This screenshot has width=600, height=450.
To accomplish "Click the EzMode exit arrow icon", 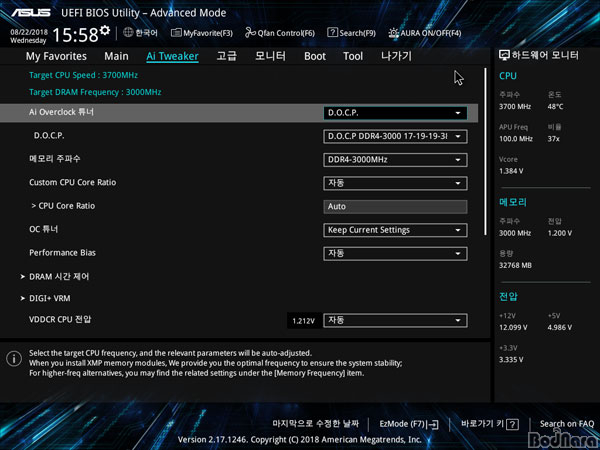I will 433,424.
